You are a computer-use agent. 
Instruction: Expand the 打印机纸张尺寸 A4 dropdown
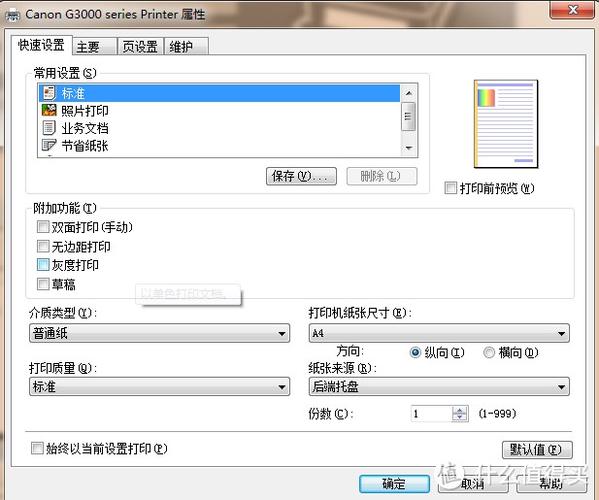439,333
